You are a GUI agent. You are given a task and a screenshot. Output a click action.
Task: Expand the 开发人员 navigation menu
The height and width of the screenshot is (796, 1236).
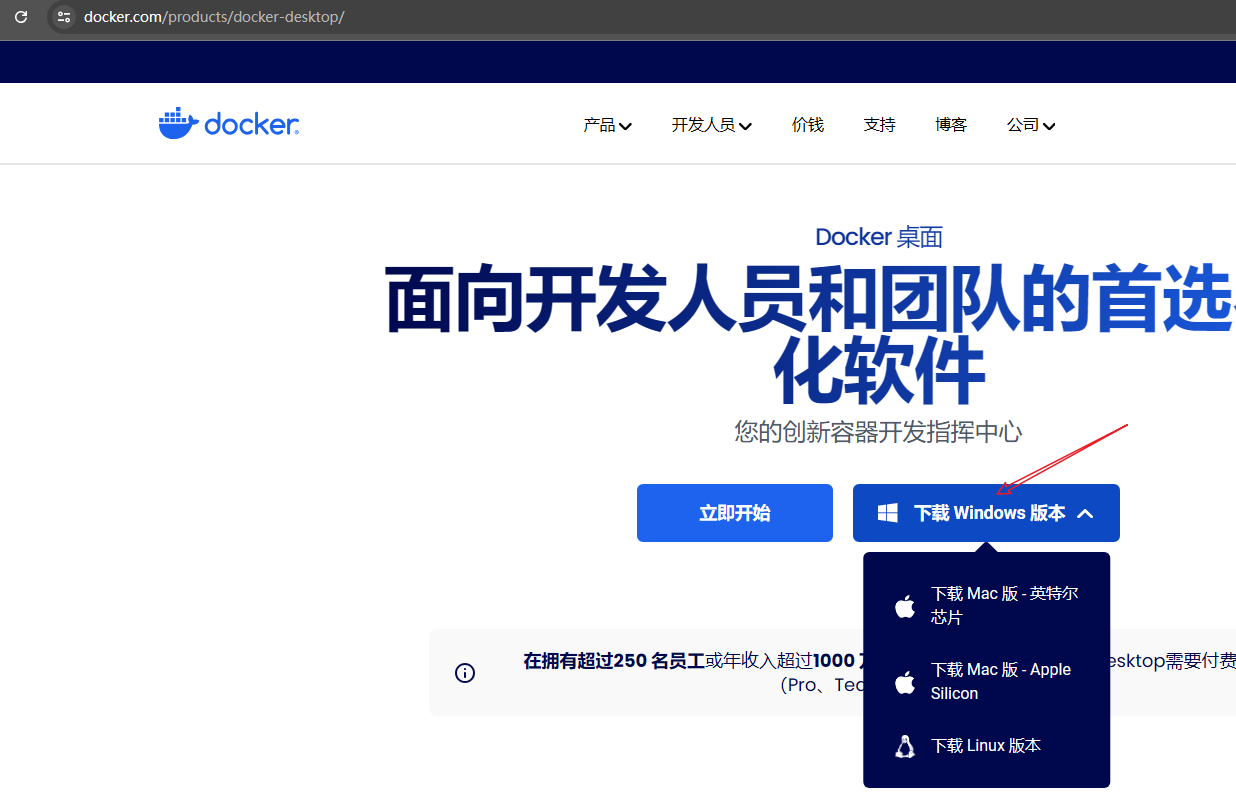pyautogui.click(x=711, y=125)
